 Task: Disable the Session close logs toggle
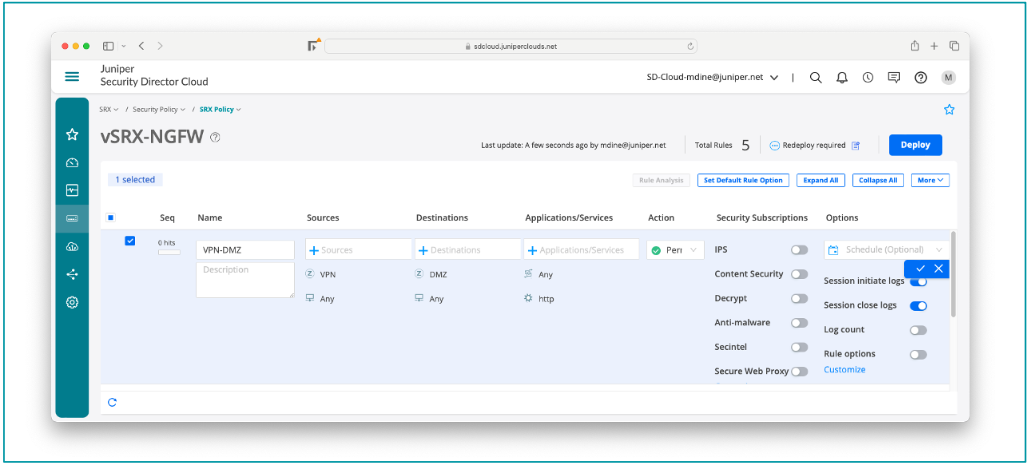pos(917,306)
